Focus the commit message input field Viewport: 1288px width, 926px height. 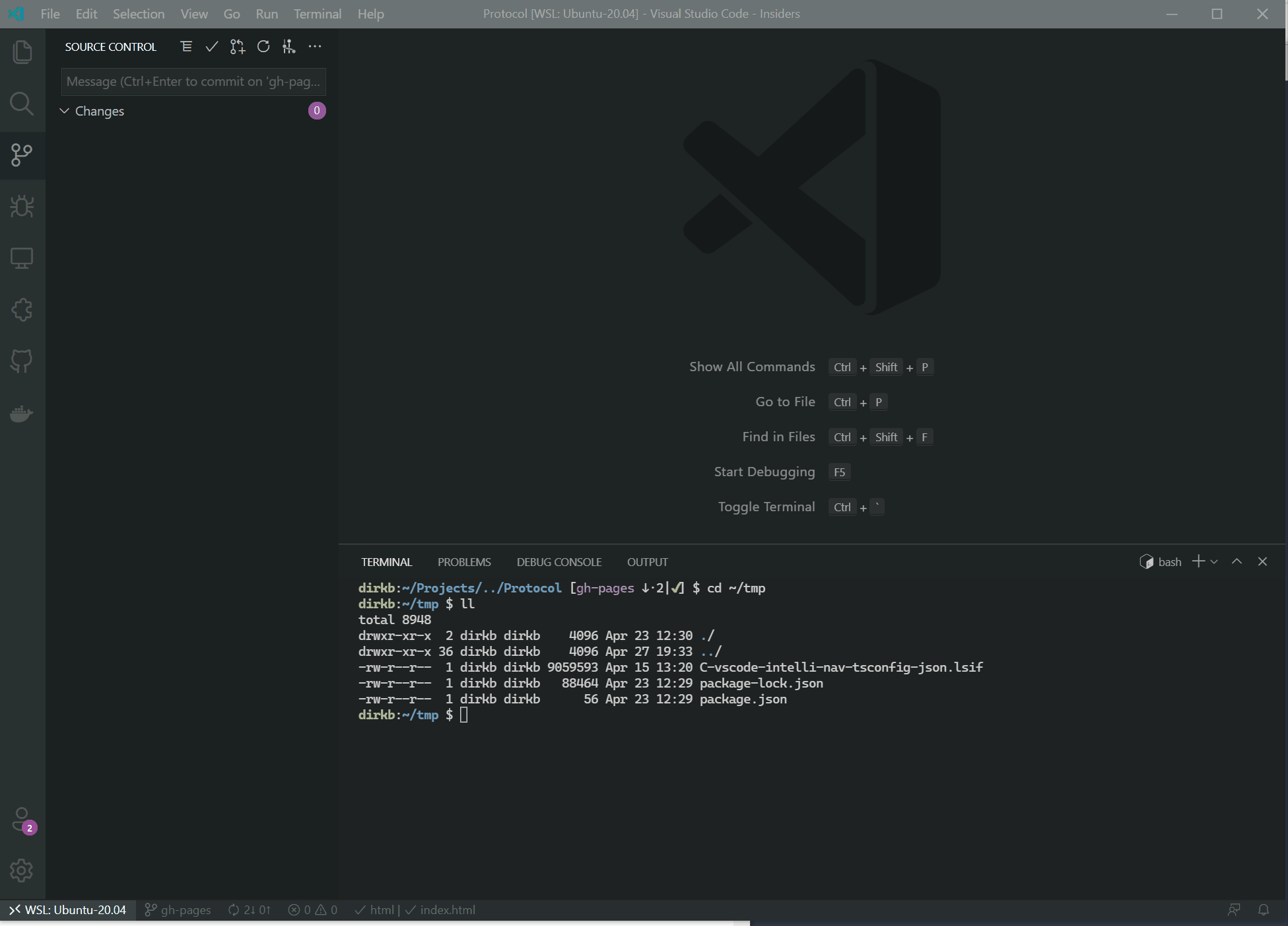[x=193, y=81]
